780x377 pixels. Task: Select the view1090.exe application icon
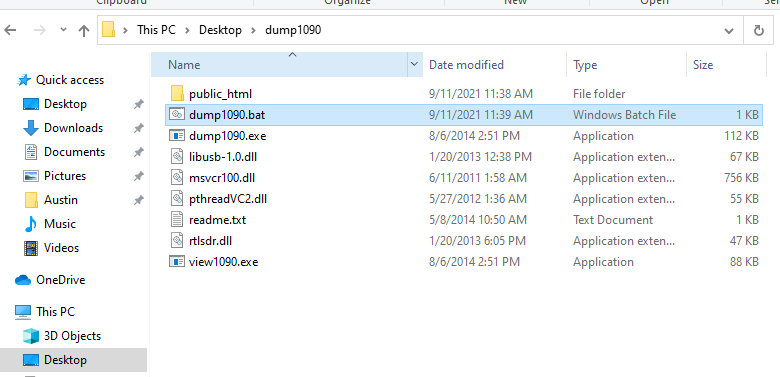(177, 262)
